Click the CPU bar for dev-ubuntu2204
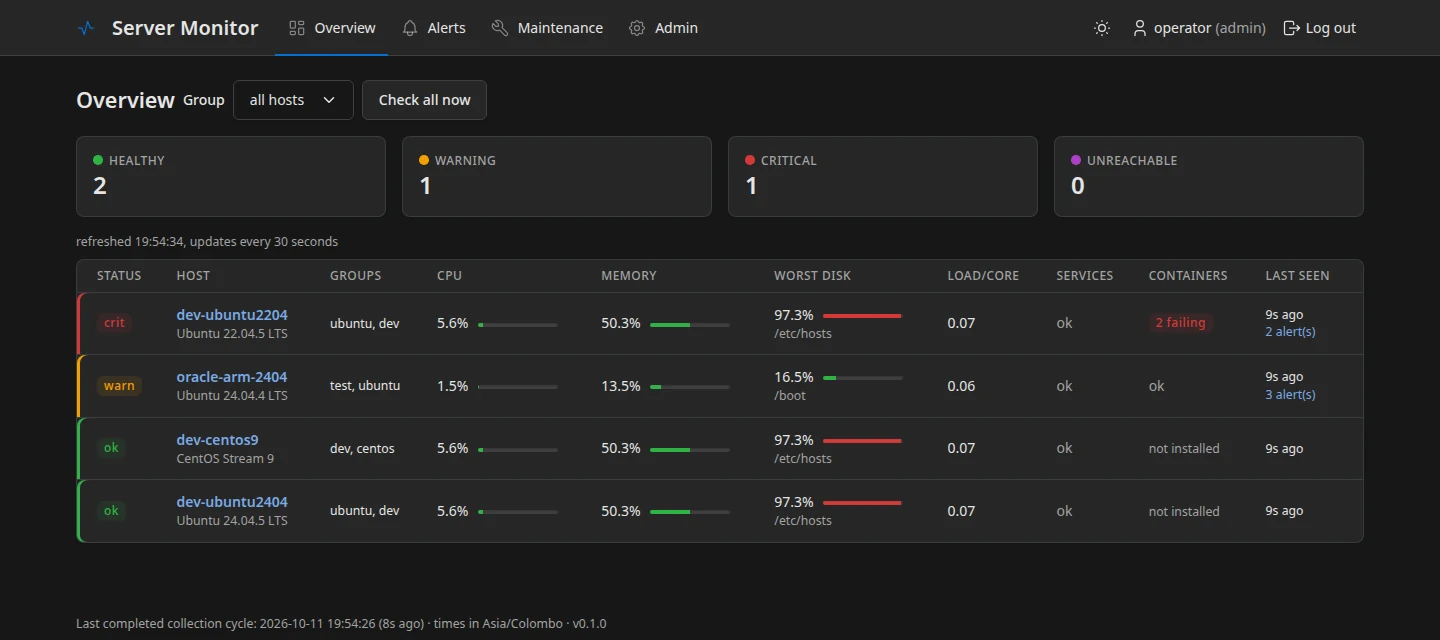Image resolution: width=1440 pixels, height=640 pixels. pos(518,324)
